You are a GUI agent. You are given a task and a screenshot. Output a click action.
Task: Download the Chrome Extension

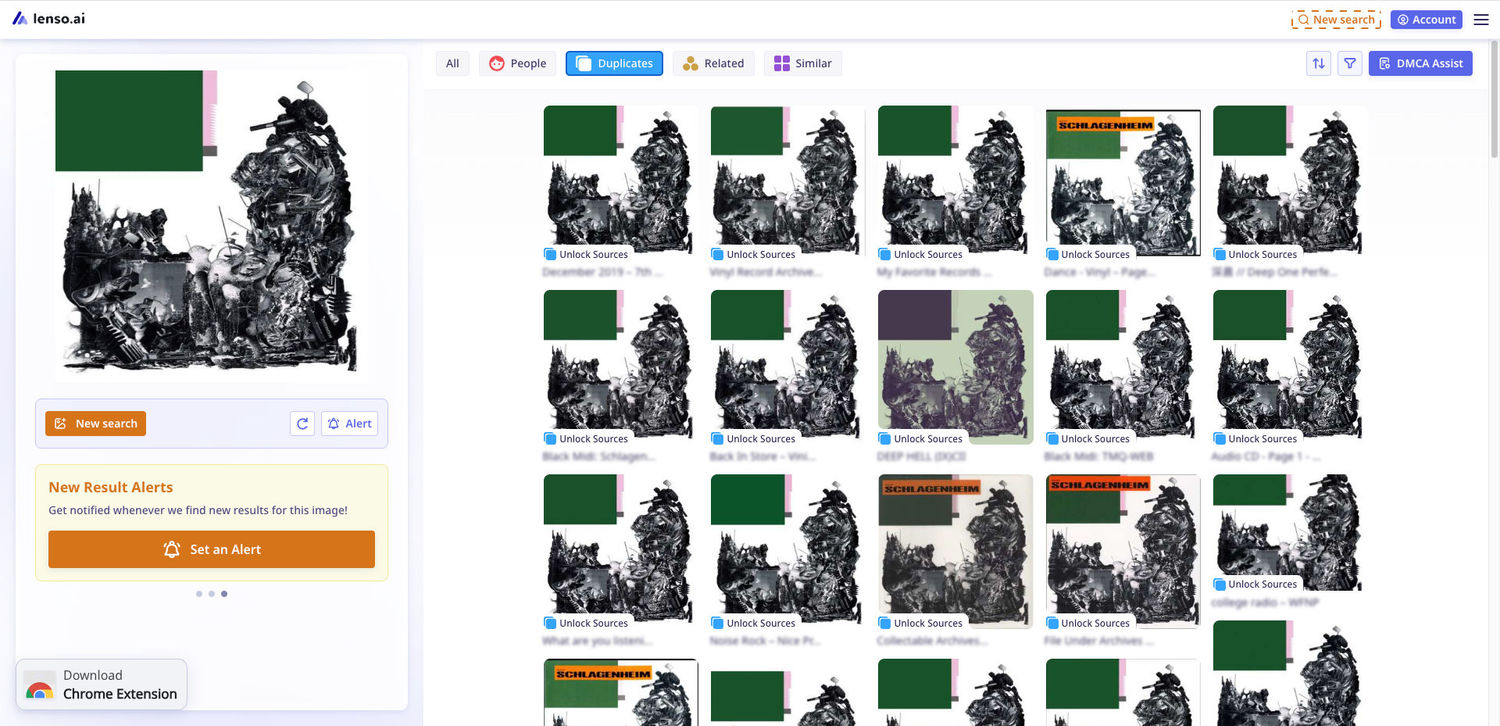(101, 685)
